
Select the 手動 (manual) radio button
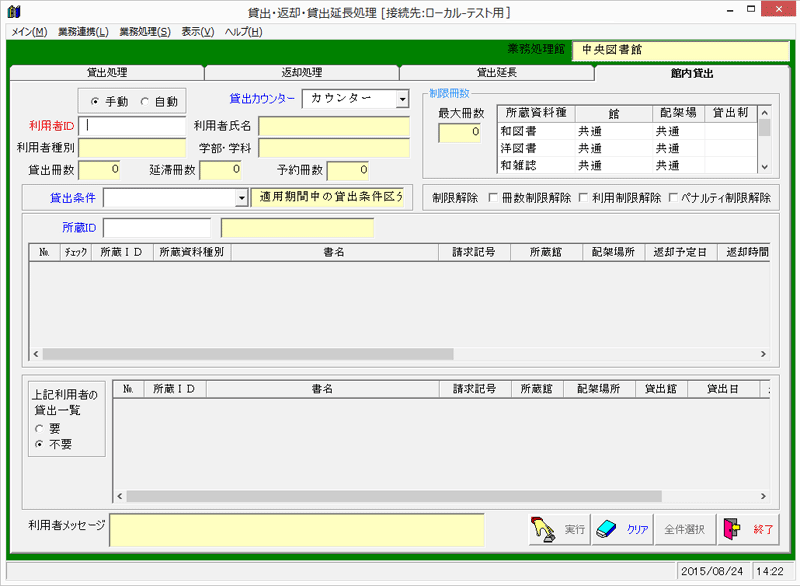tap(95, 101)
